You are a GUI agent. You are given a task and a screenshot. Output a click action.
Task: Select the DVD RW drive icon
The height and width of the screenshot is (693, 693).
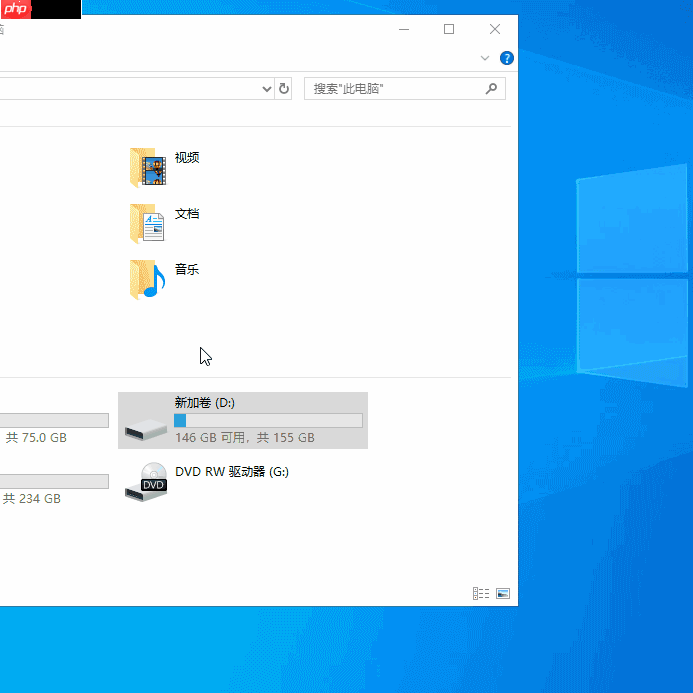[x=146, y=482]
